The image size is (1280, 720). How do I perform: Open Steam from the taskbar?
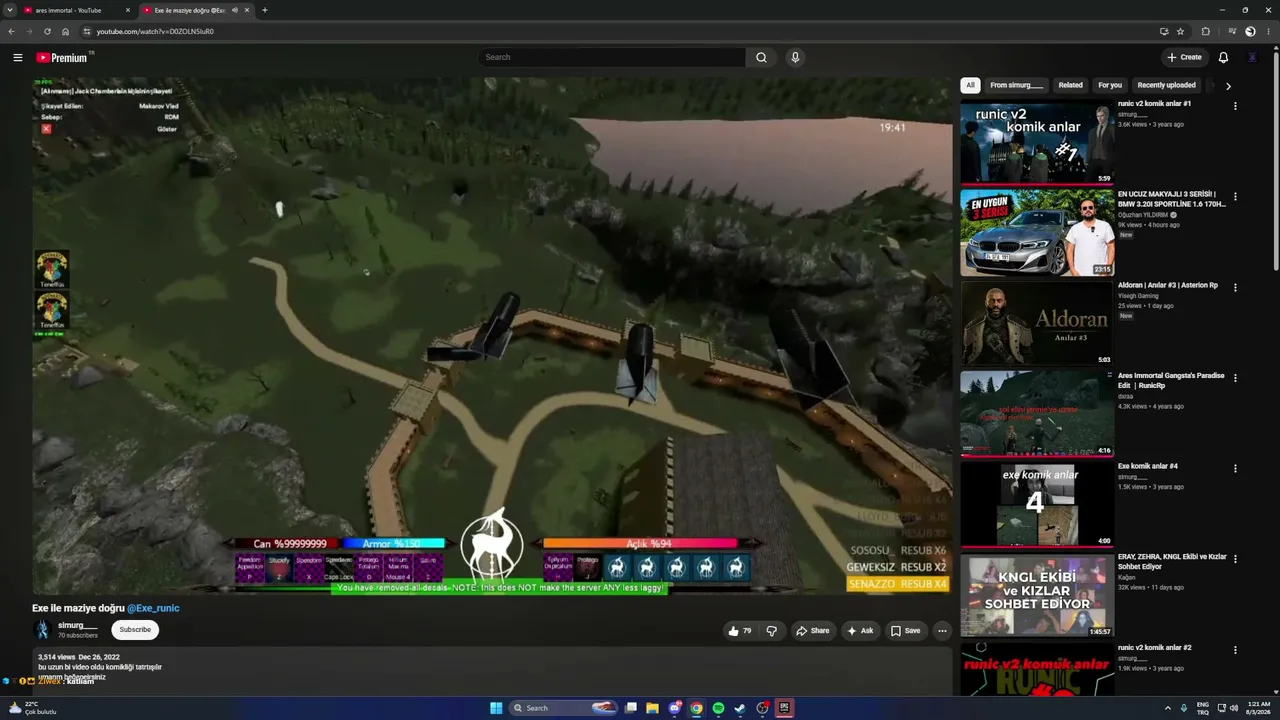tap(740, 708)
